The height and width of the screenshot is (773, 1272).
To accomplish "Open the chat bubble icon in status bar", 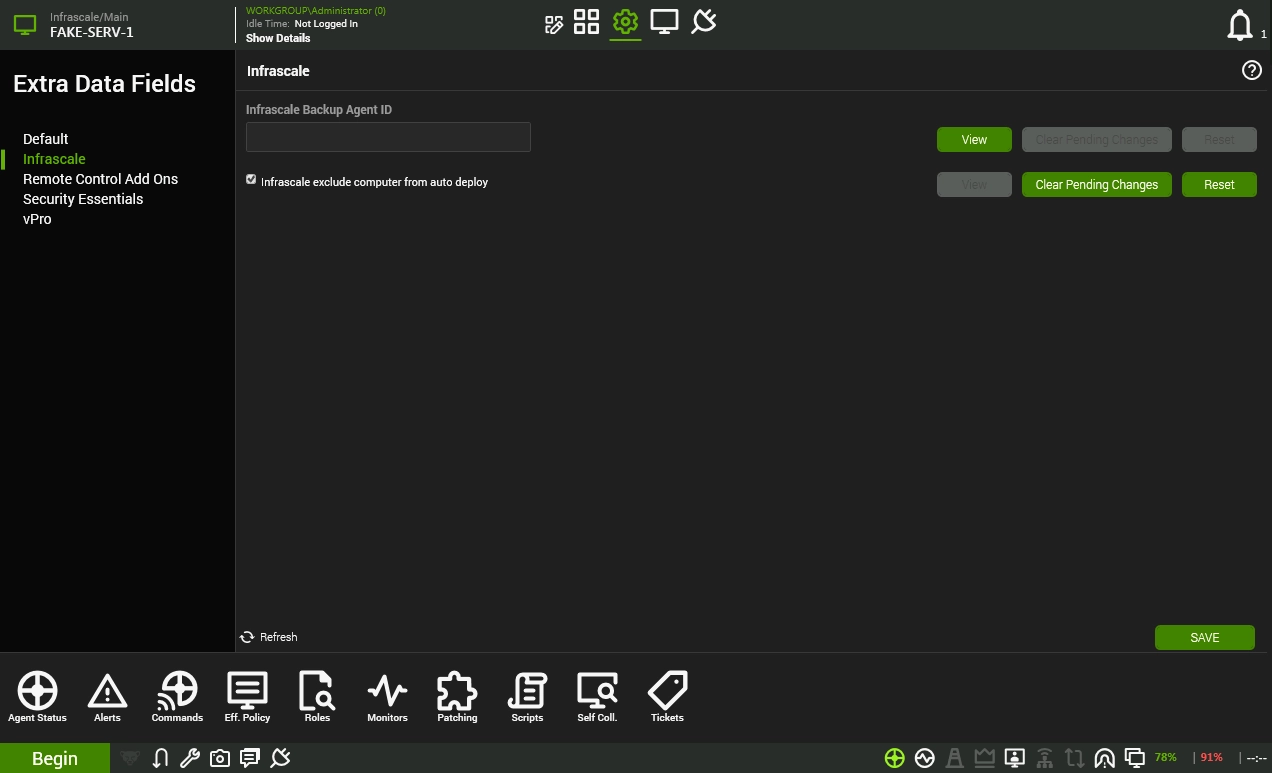I will [250, 758].
